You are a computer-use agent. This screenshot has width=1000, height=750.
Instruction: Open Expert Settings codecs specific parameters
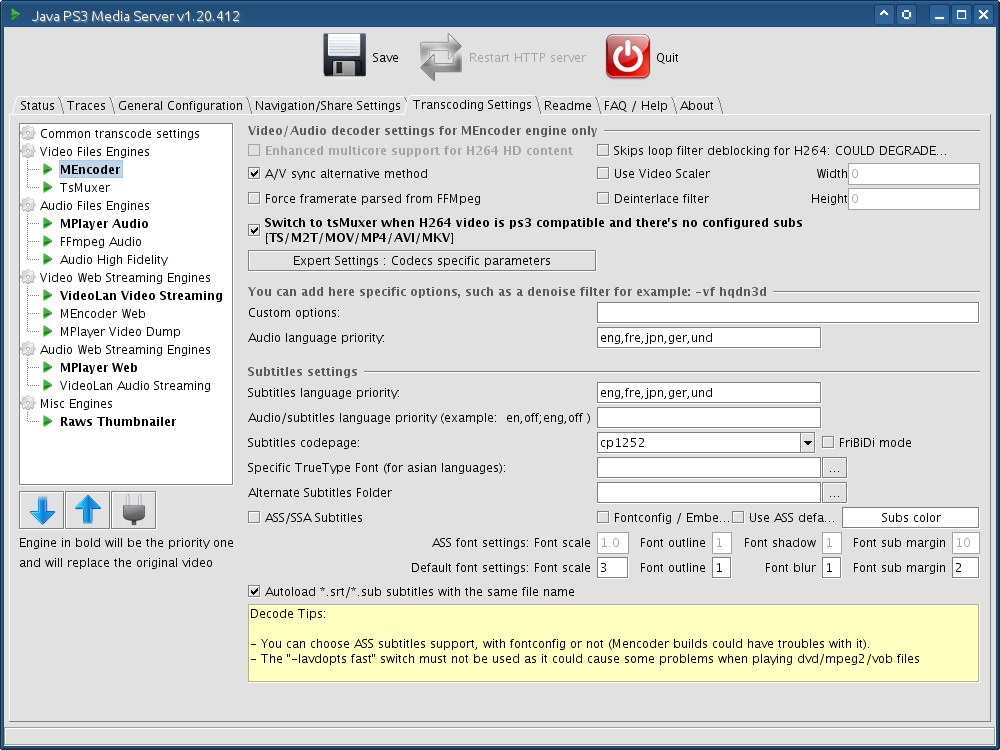click(x=422, y=261)
